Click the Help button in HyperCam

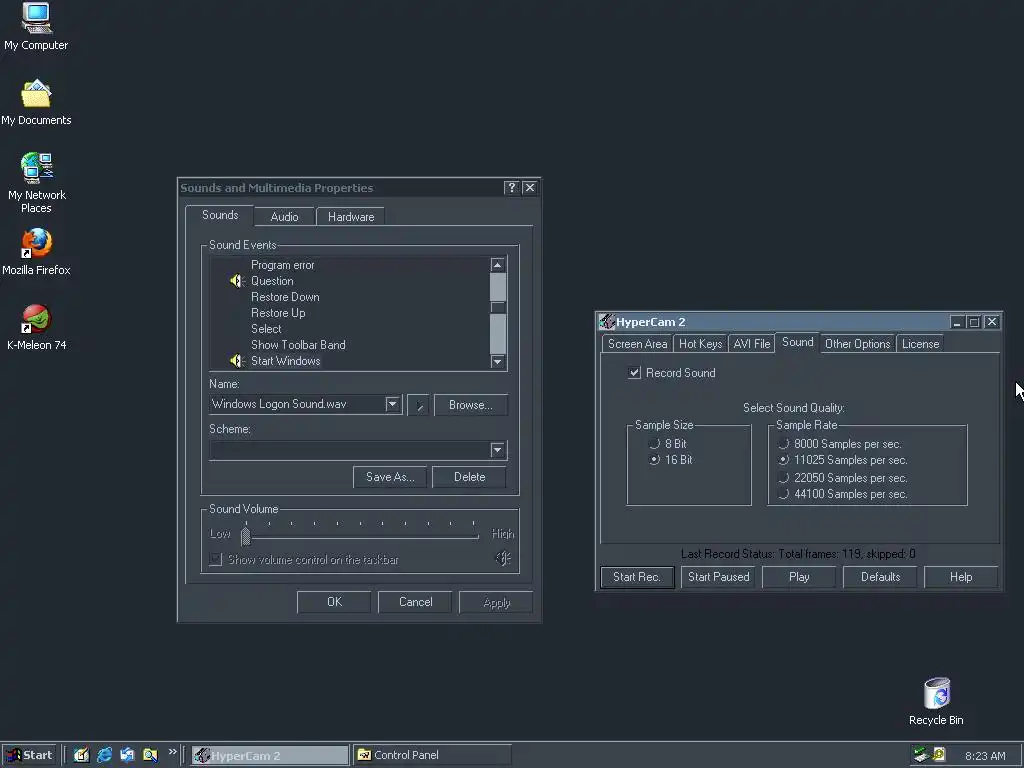961,577
